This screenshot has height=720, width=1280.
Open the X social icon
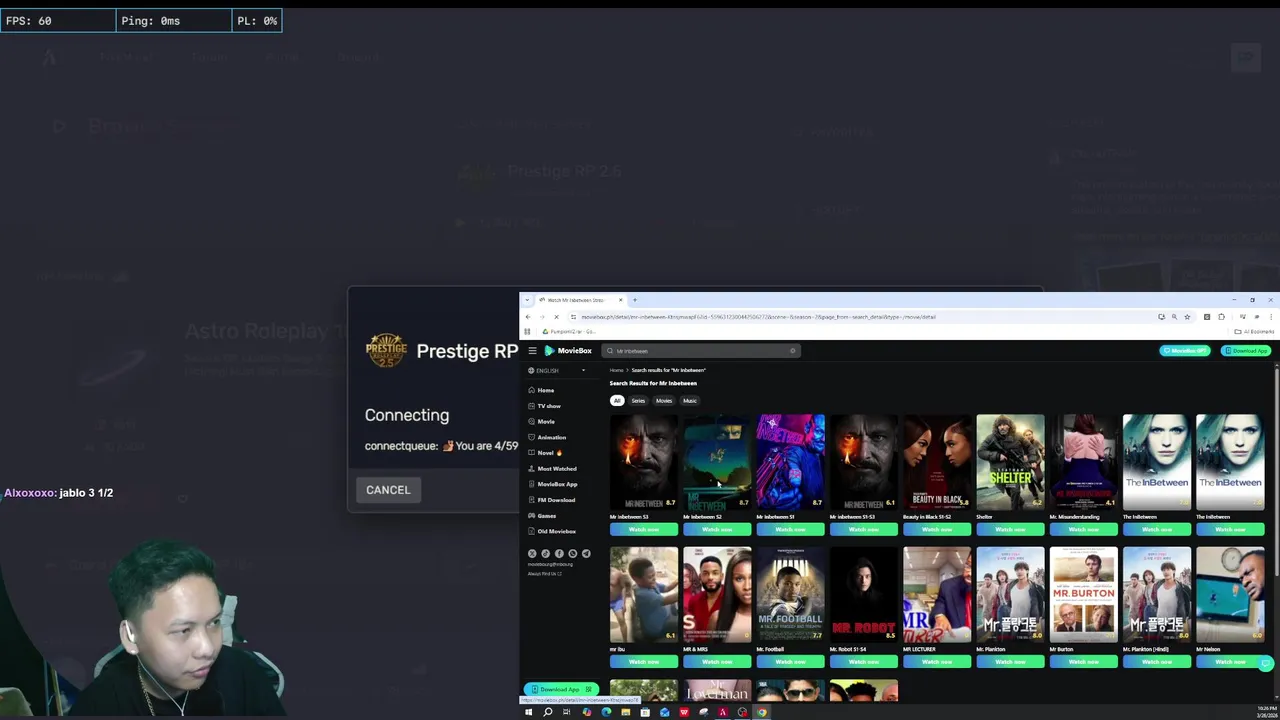(x=532, y=553)
